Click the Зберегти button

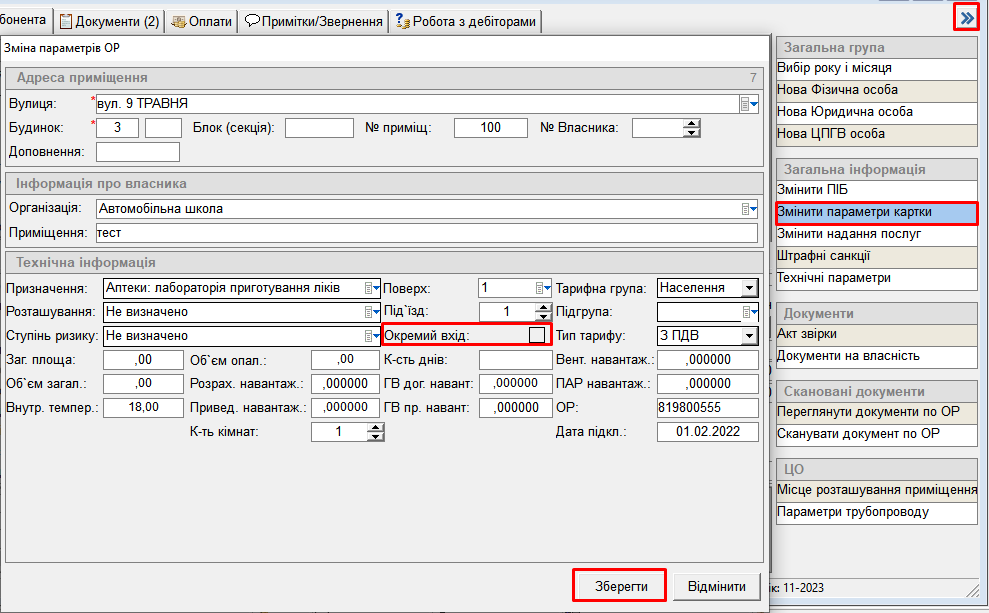tap(620, 585)
